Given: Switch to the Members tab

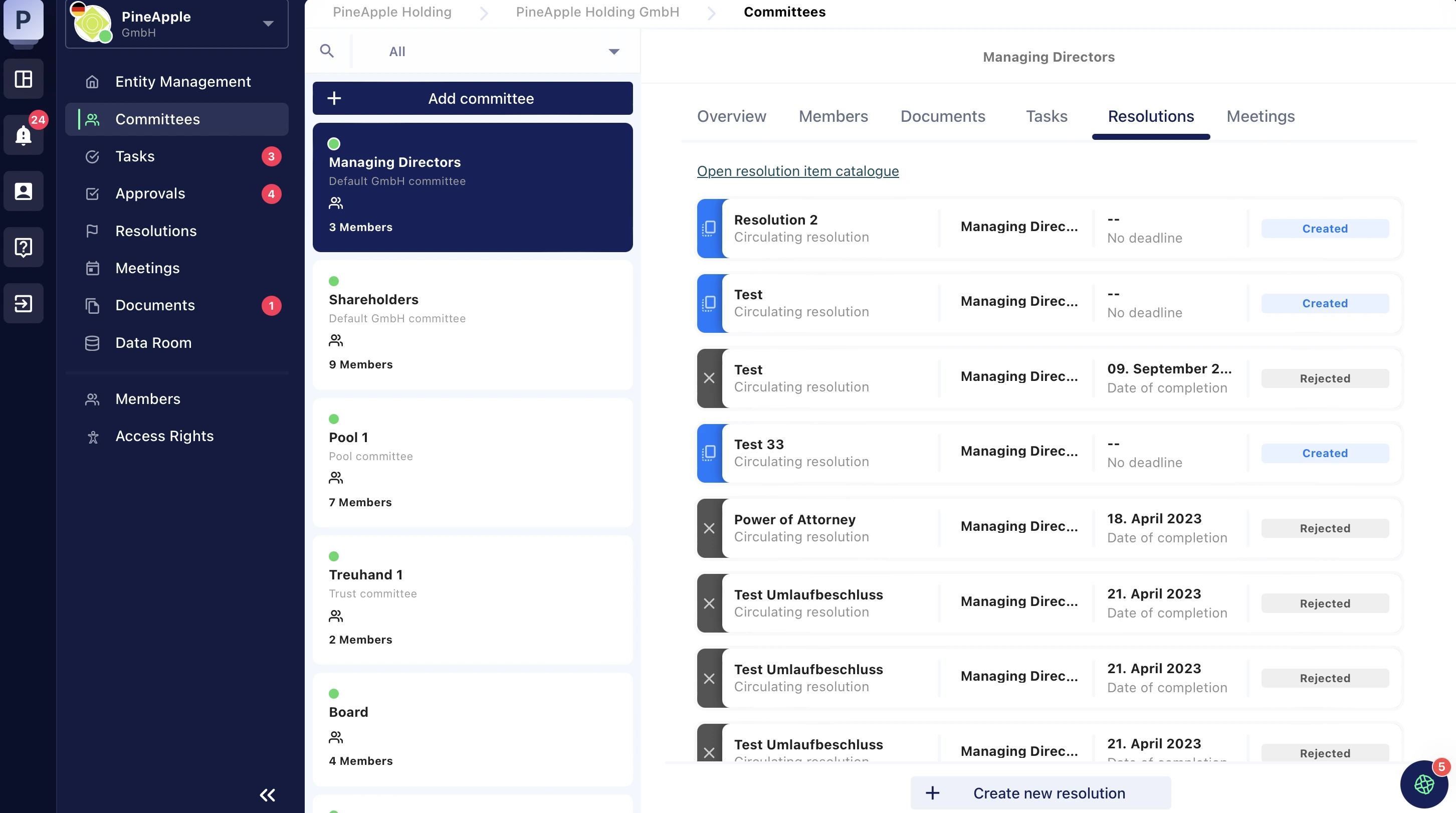Looking at the screenshot, I should click(833, 116).
